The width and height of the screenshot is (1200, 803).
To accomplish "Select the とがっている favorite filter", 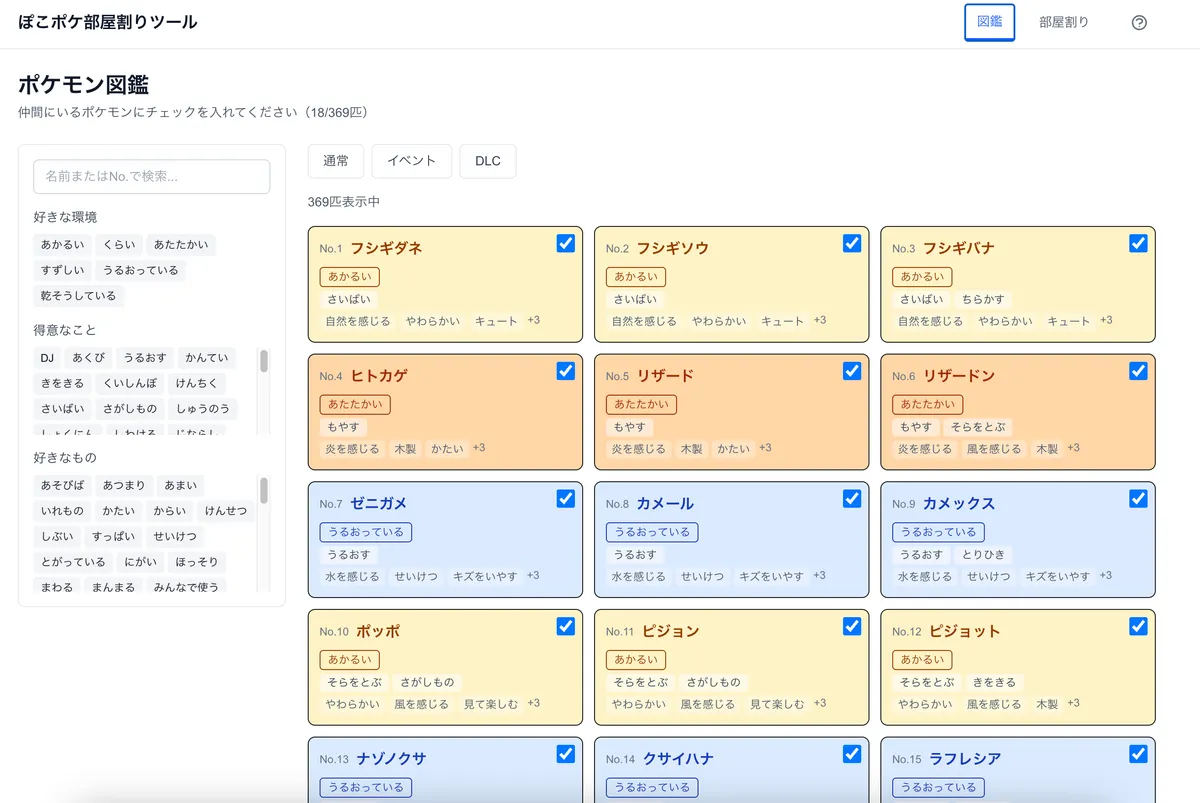I will (x=73, y=562).
